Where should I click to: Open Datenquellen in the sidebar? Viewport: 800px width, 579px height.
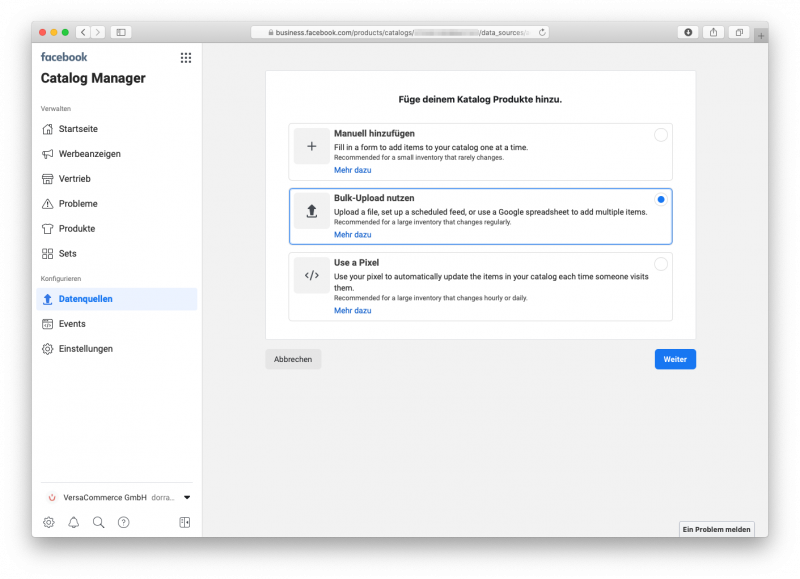[x=117, y=299]
